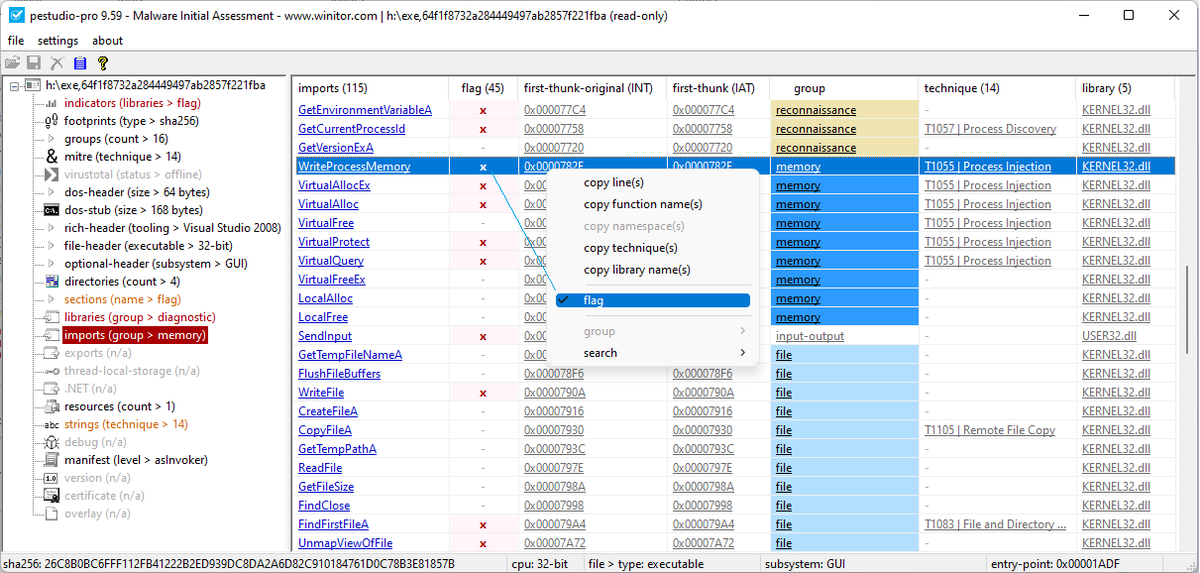
Task: Click the abc icon beside strings
Action: click(x=52, y=424)
